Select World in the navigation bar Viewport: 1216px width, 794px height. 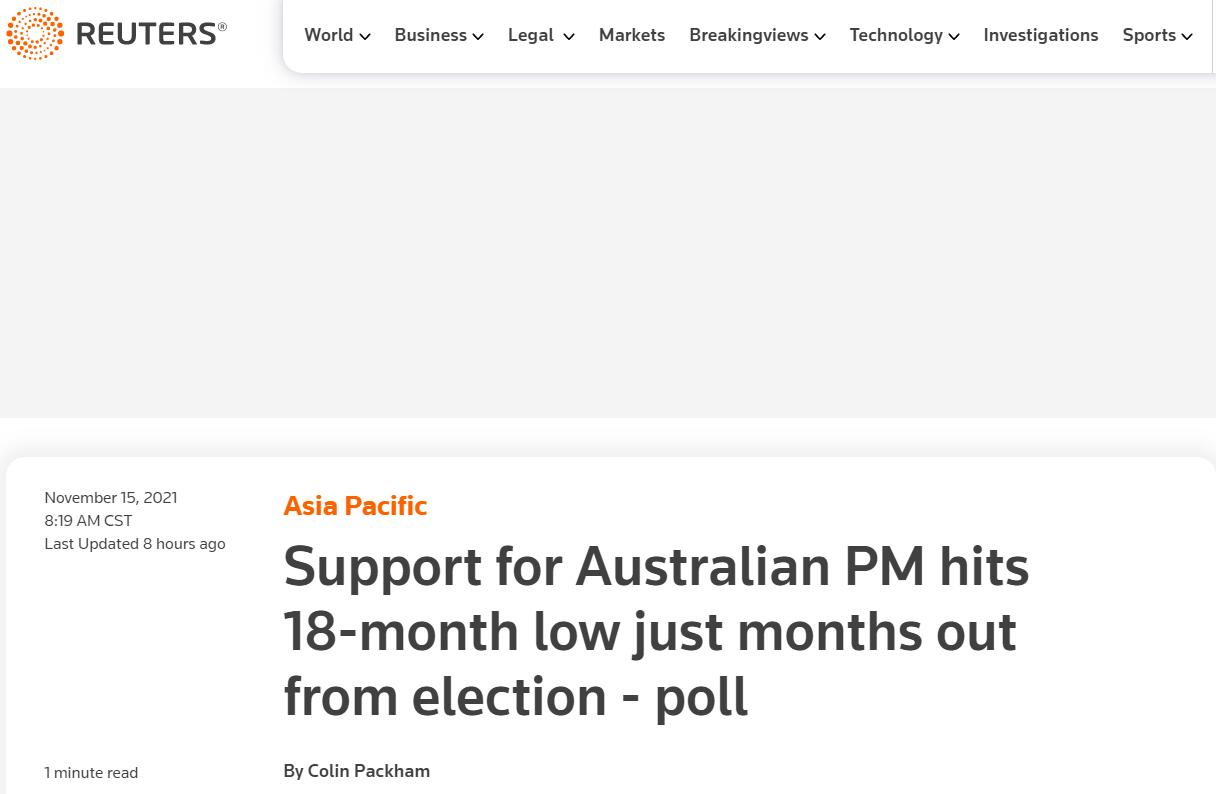[328, 35]
